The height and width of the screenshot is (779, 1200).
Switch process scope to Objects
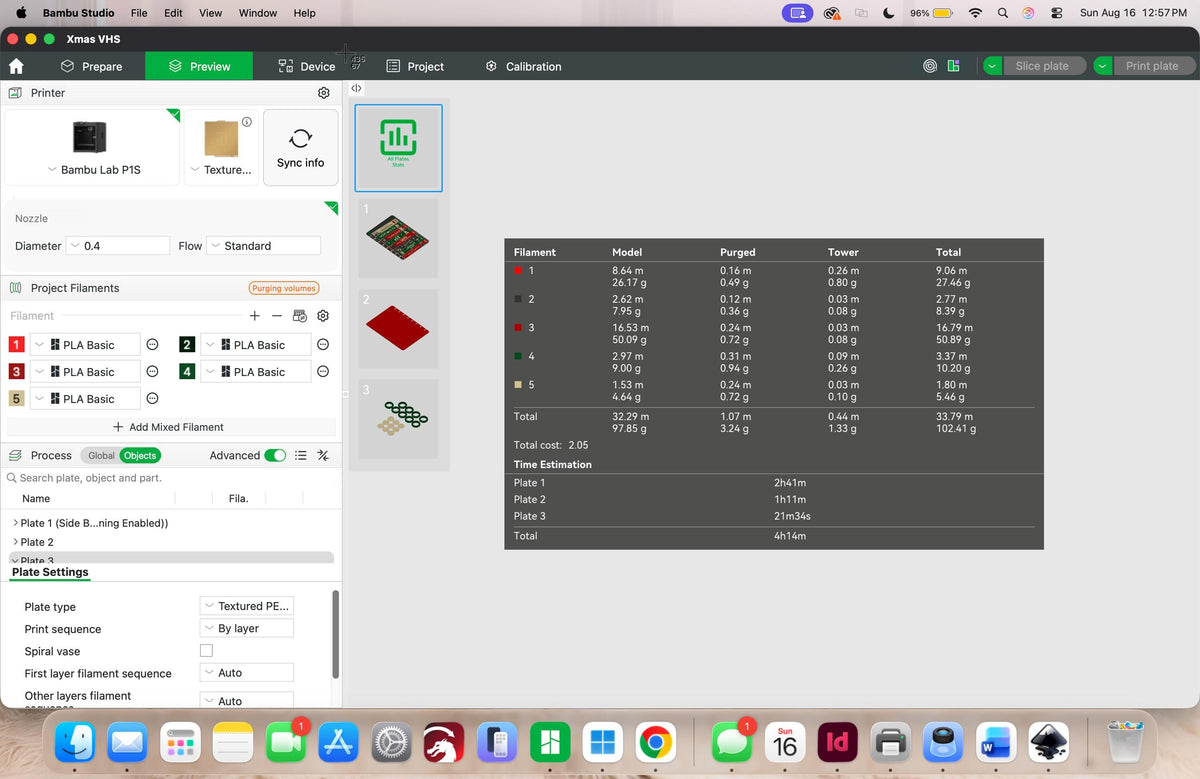(140, 455)
